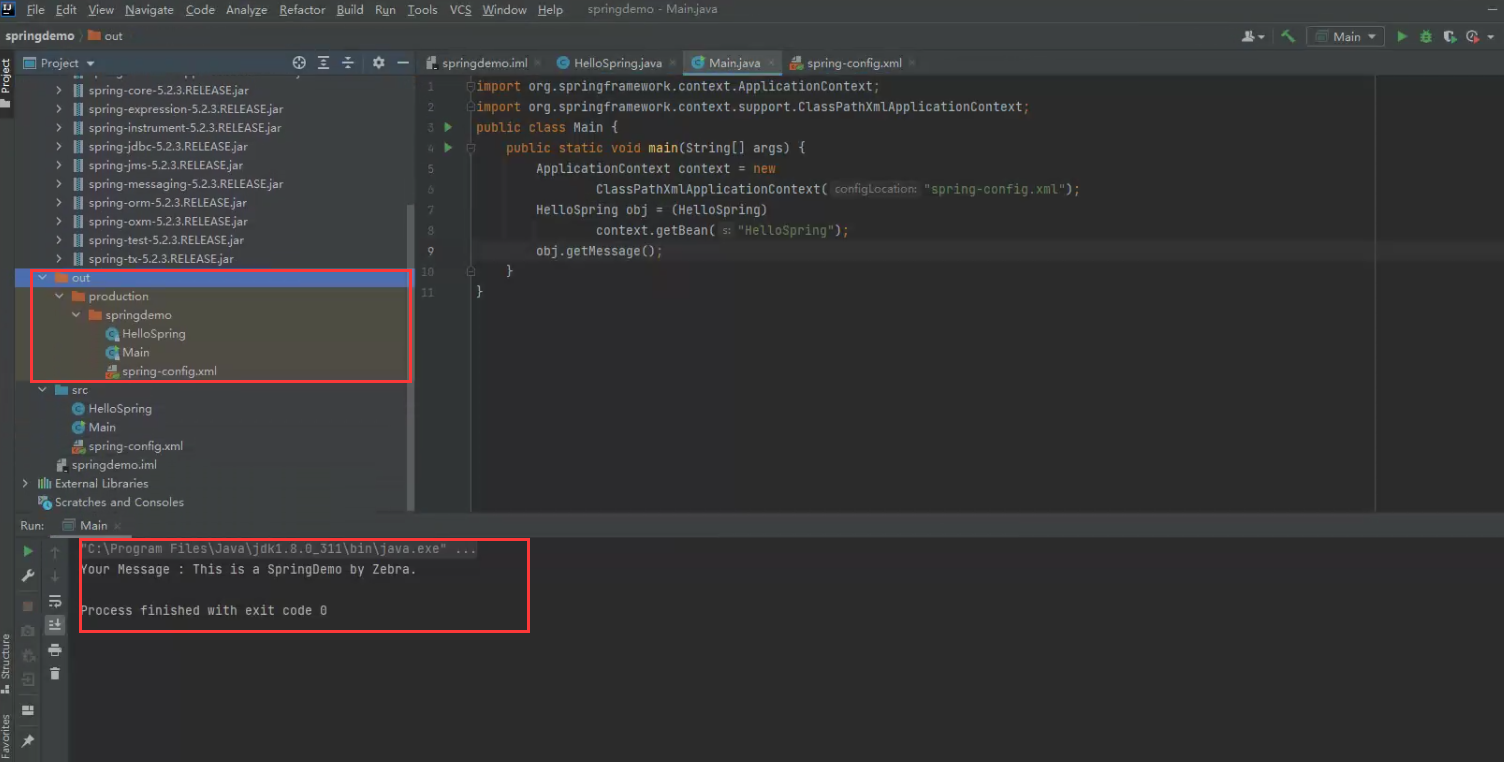Open the Project view dropdown
The width and height of the screenshot is (1504, 762).
click(59, 62)
